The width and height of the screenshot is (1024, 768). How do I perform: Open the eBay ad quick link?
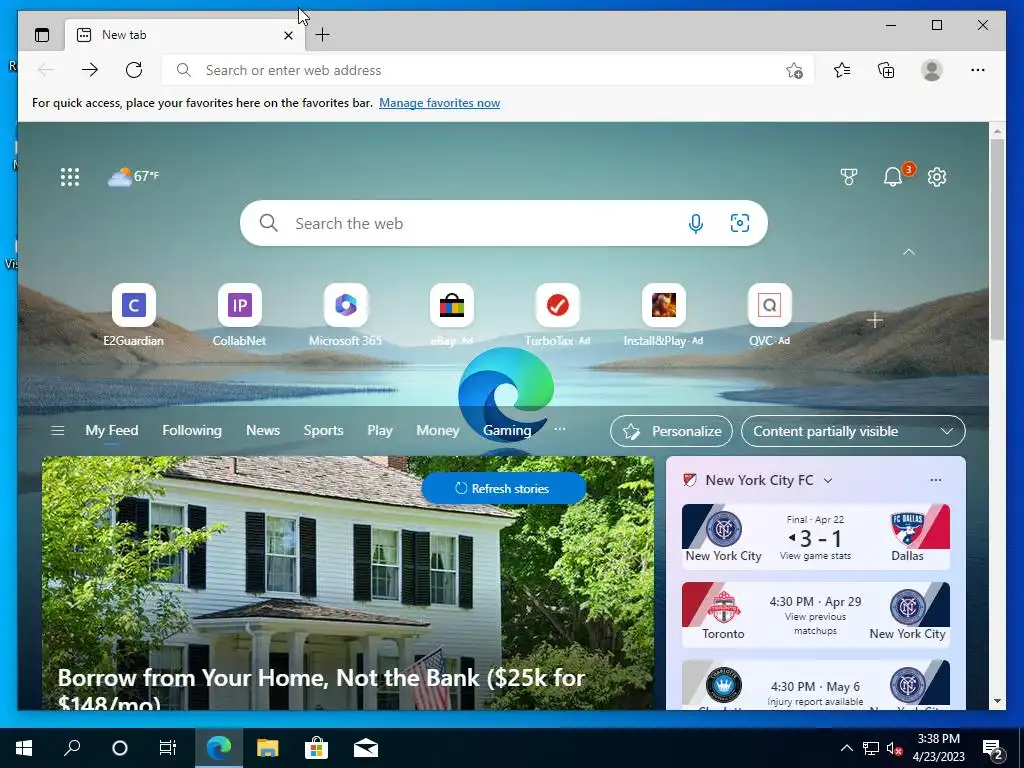(x=451, y=315)
